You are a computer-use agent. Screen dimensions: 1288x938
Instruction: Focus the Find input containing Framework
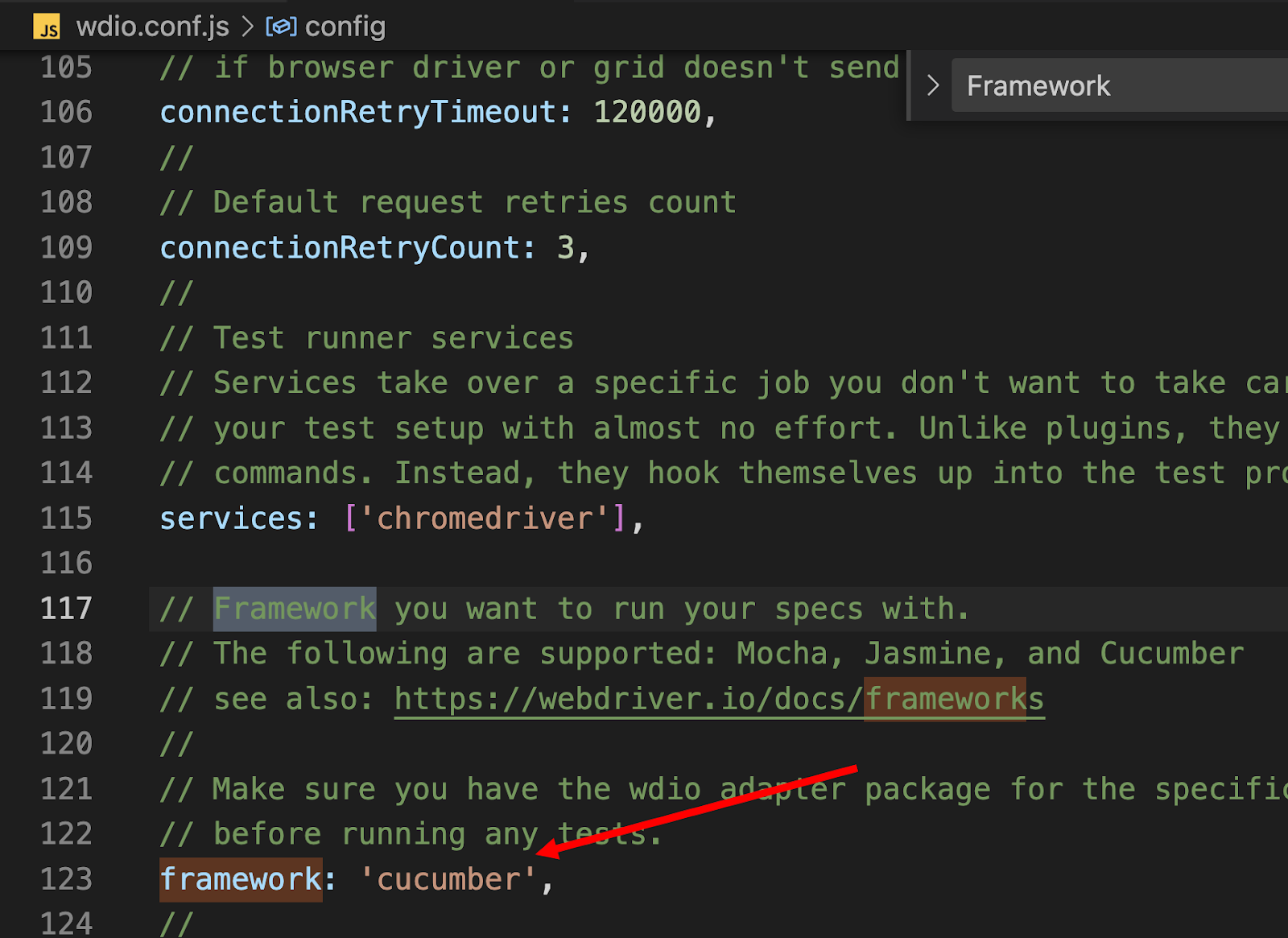1120,85
